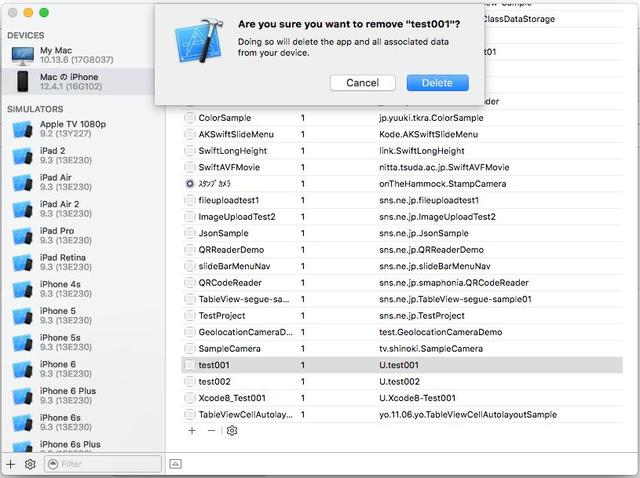Select the TableViewCellAutolay... app row
The height and width of the screenshot is (478, 640).
pyautogui.click(x=402, y=414)
